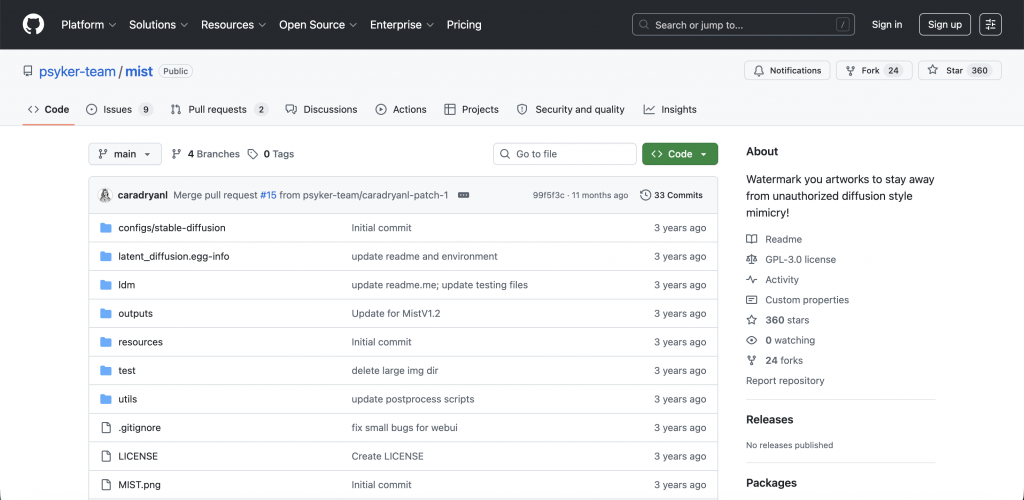Viewport: 1024px width, 500px height.
Task: Expand the Platform menu in header
Action: coord(88,24)
